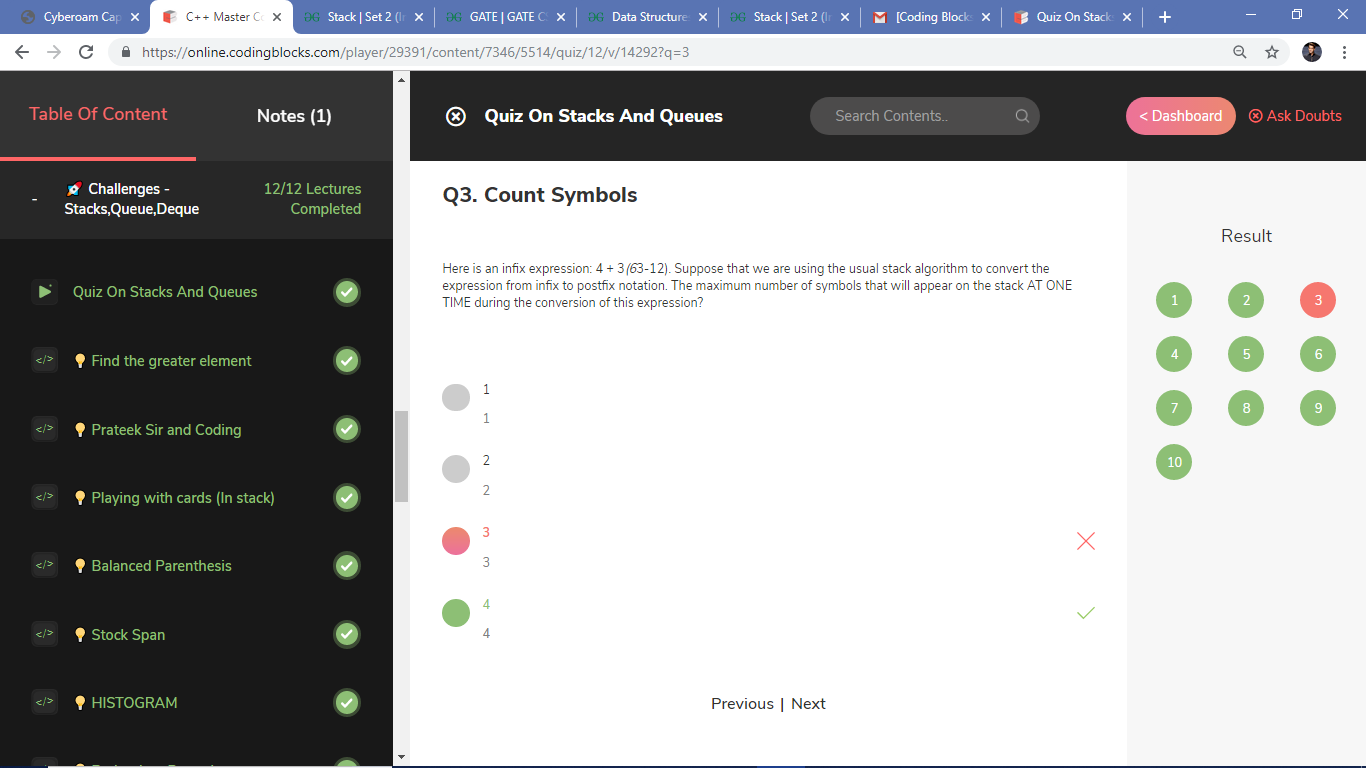The image size is (1366, 768).
Task: Switch to the Notes (1) tab
Action: coord(294,116)
